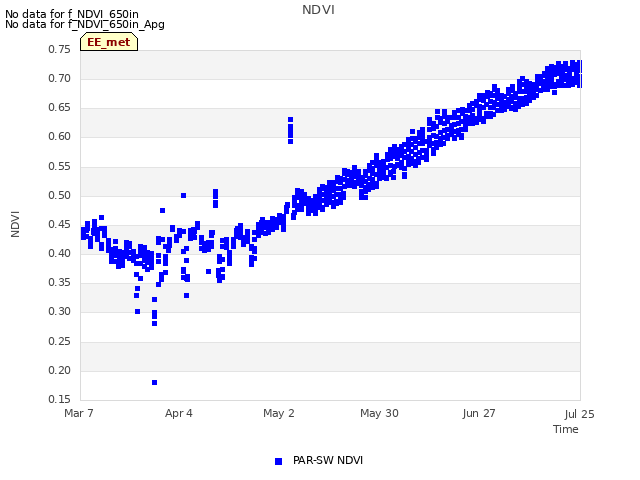
Task: Click the 'Jun 27' x-axis label
Action: tap(479, 413)
